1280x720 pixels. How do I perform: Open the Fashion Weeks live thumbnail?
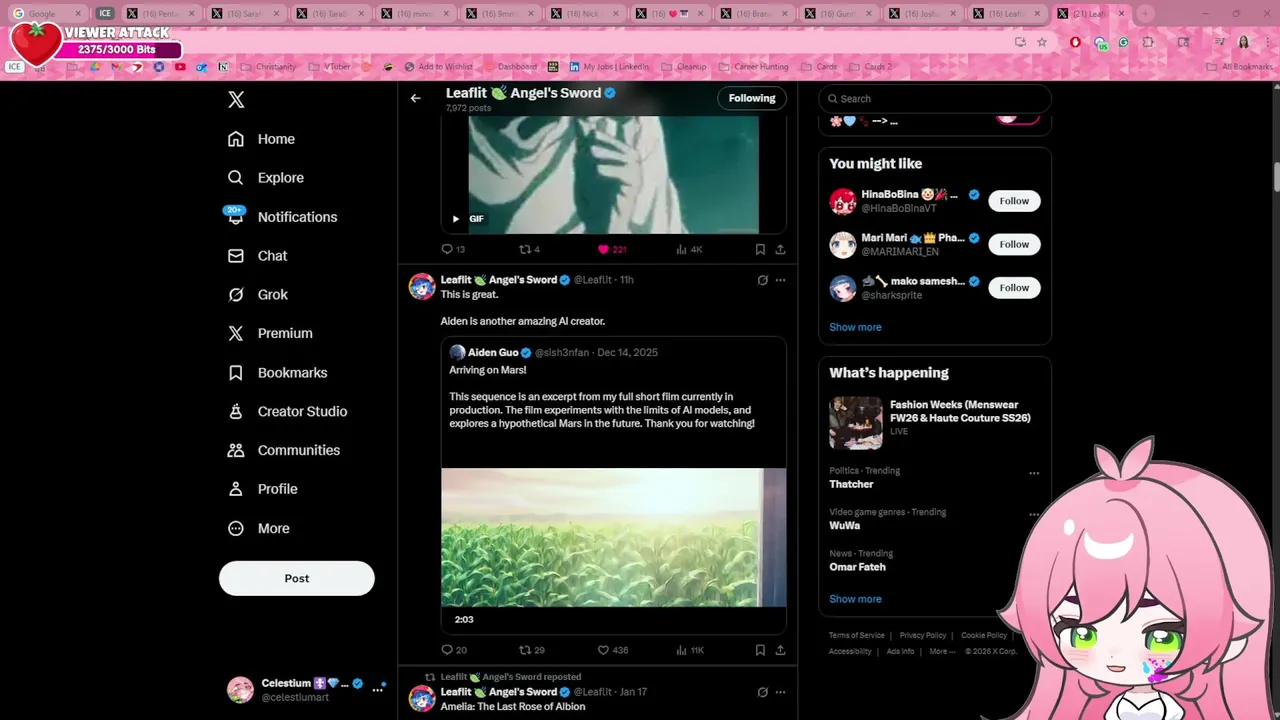pos(855,422)
